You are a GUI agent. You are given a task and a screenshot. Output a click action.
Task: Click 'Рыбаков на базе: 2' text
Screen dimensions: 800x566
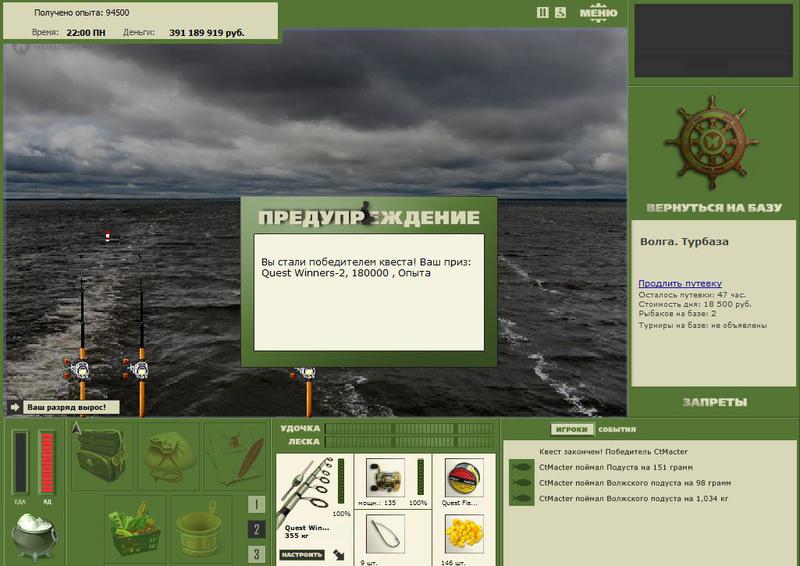point(677,314)
